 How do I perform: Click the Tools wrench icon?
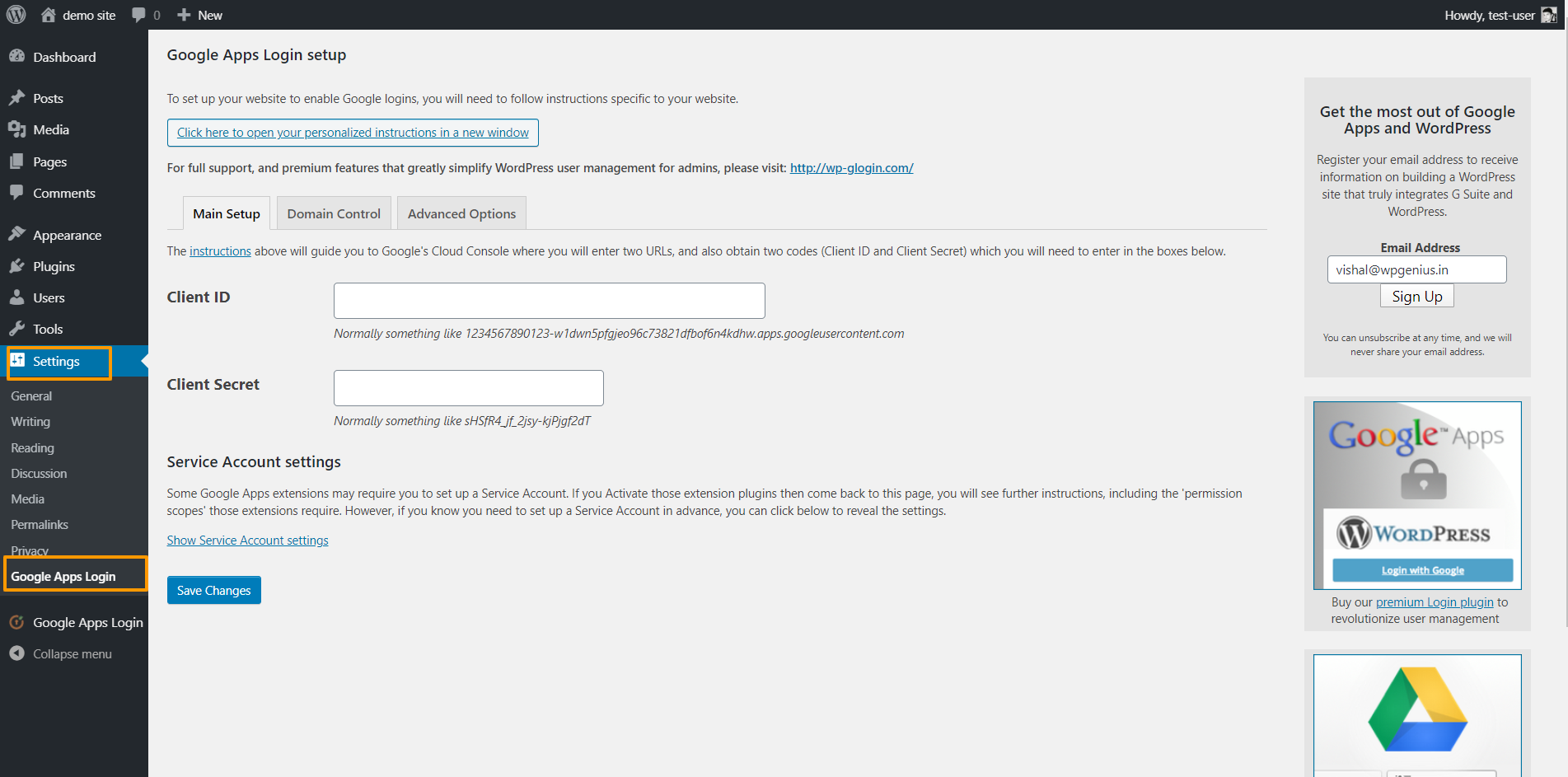16,329
